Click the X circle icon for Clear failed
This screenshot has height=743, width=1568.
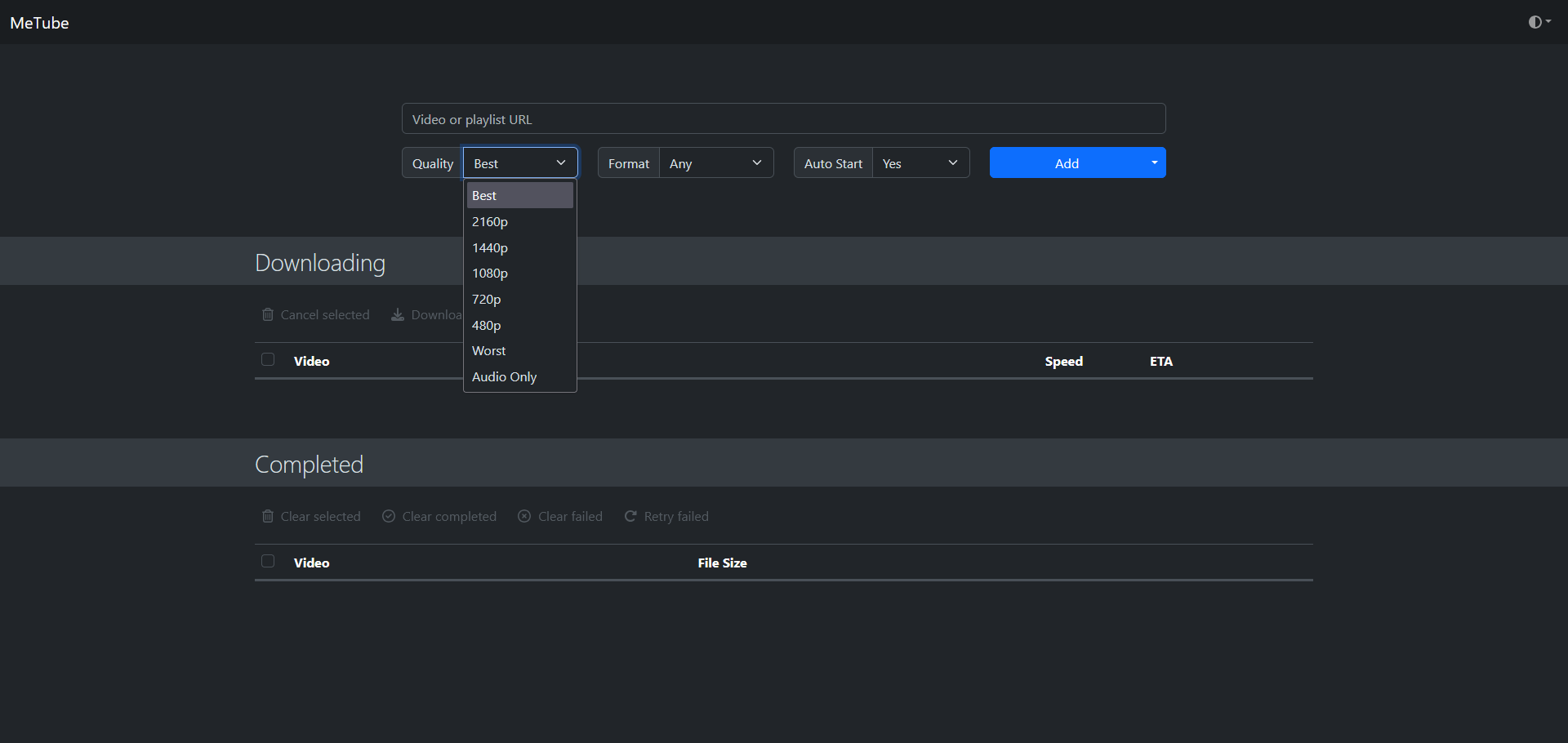coord(524,516)
